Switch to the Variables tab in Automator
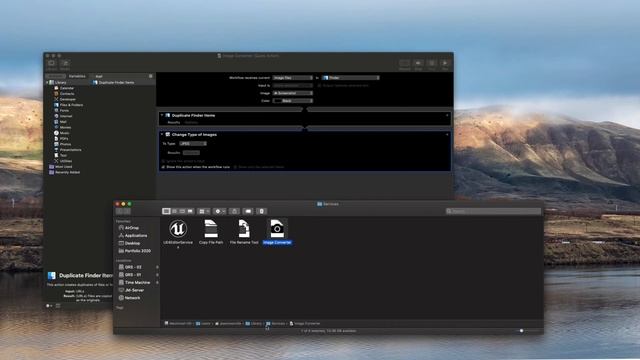640x360 pixels. click(77, 76)
